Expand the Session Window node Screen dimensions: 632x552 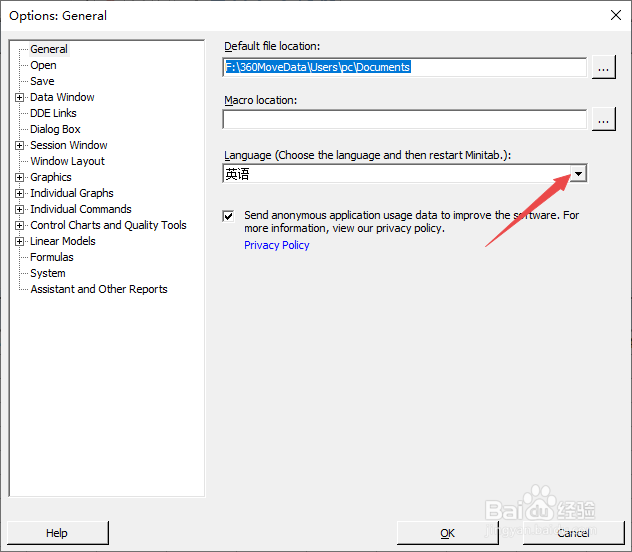click(19, 145)
